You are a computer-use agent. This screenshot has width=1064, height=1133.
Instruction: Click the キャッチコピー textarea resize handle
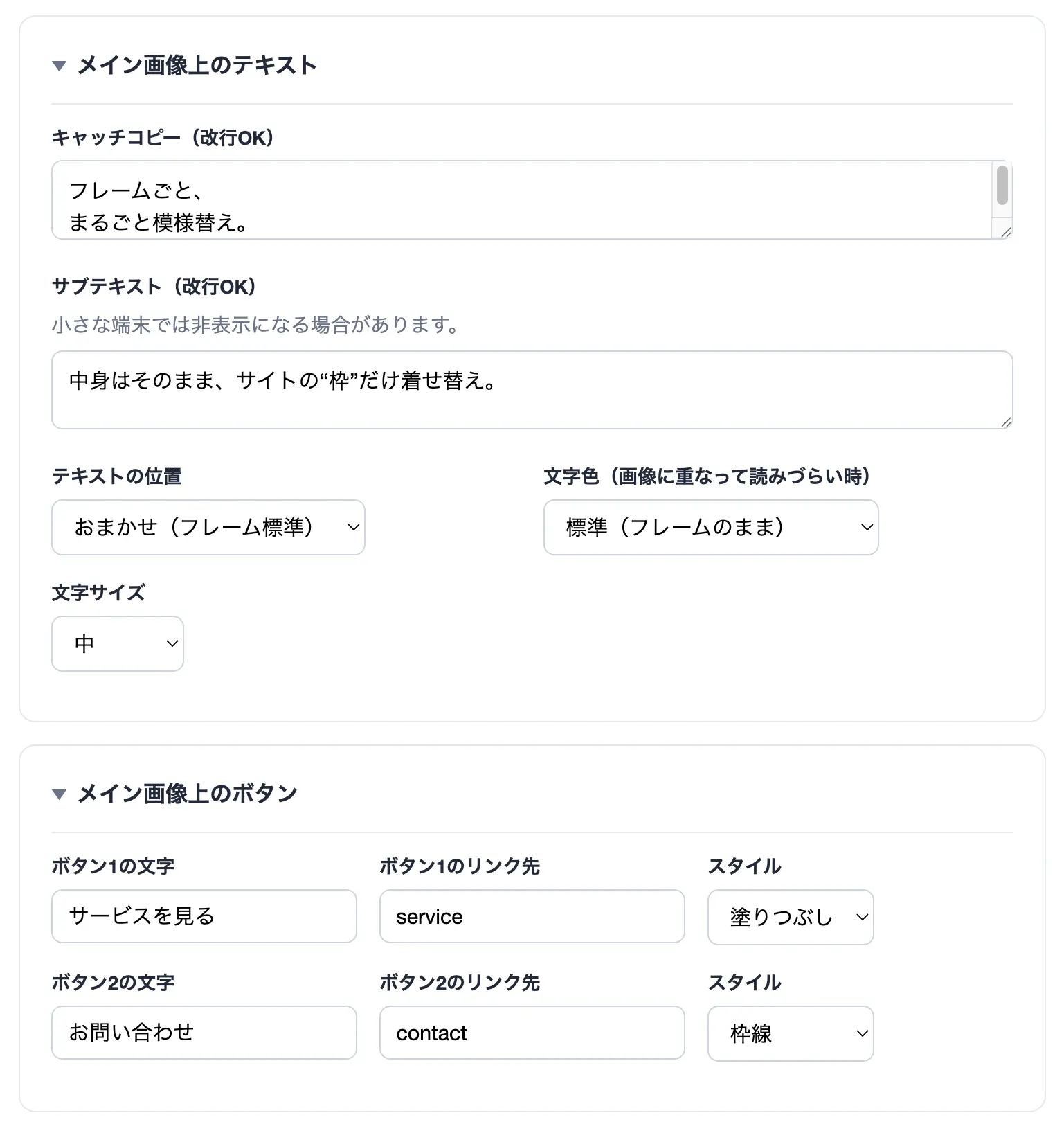[x=1006, y=232]
